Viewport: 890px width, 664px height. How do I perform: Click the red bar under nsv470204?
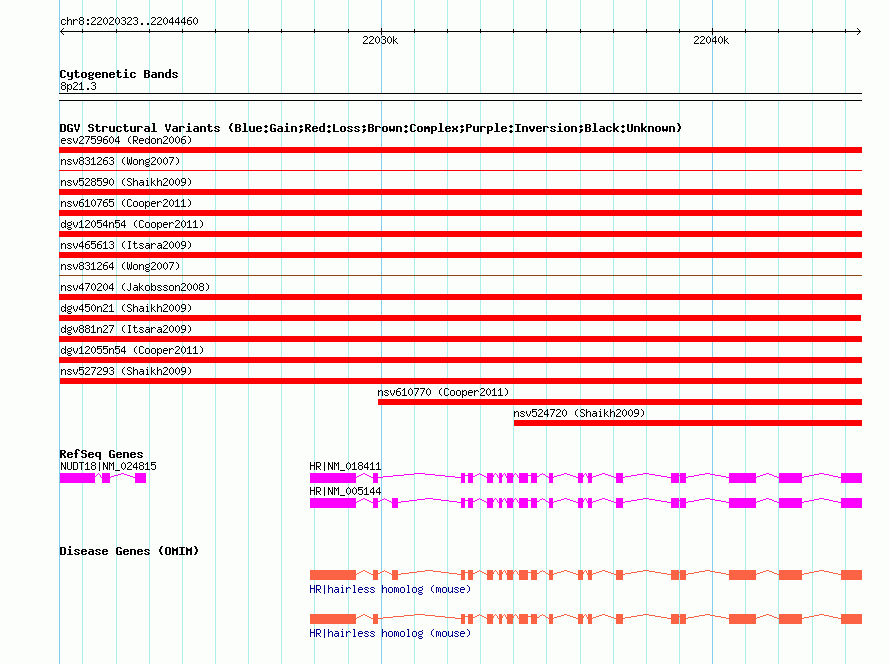pos(460,297)
